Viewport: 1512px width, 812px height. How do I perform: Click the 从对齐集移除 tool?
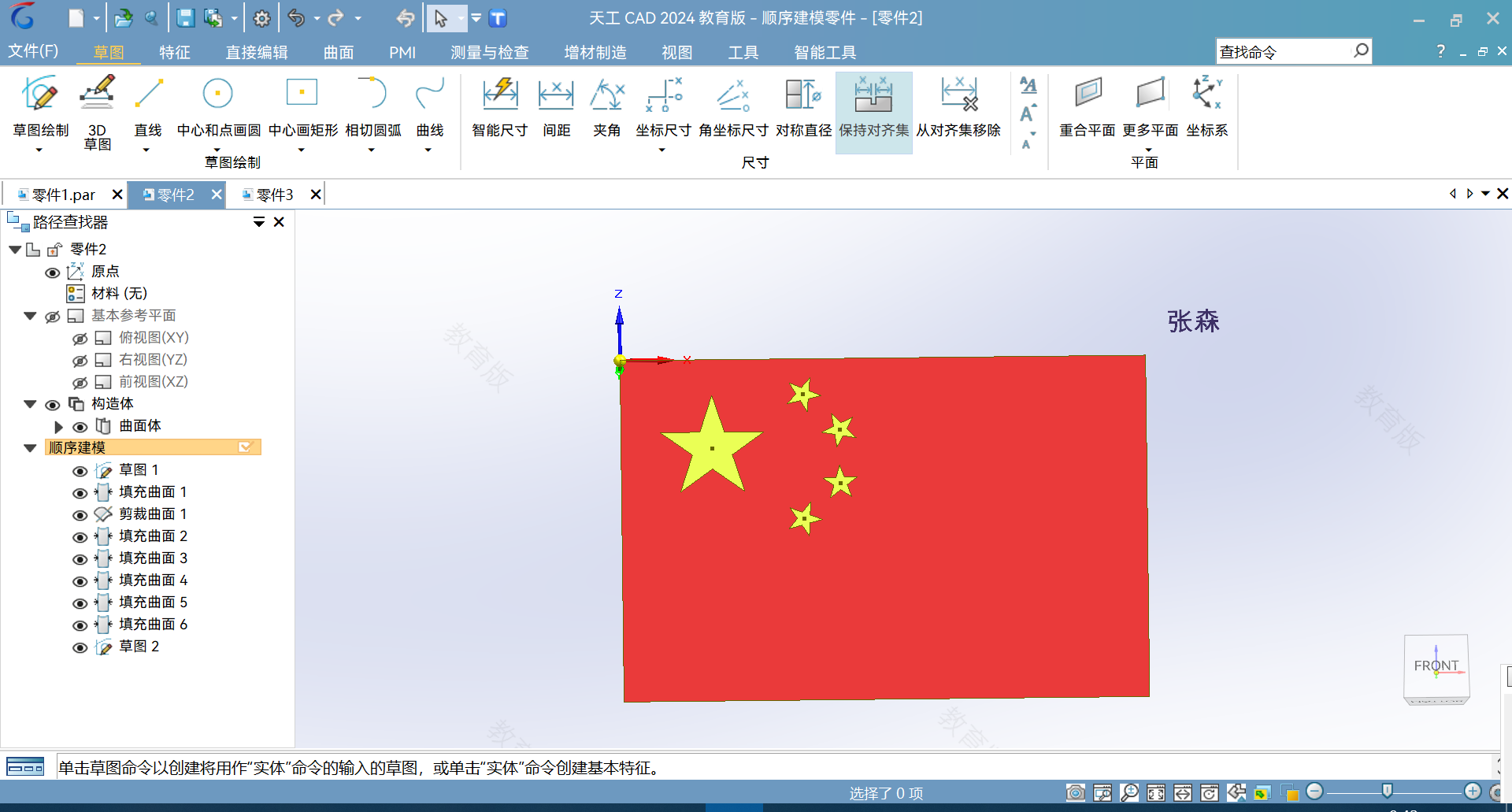(x=958, y=107)
